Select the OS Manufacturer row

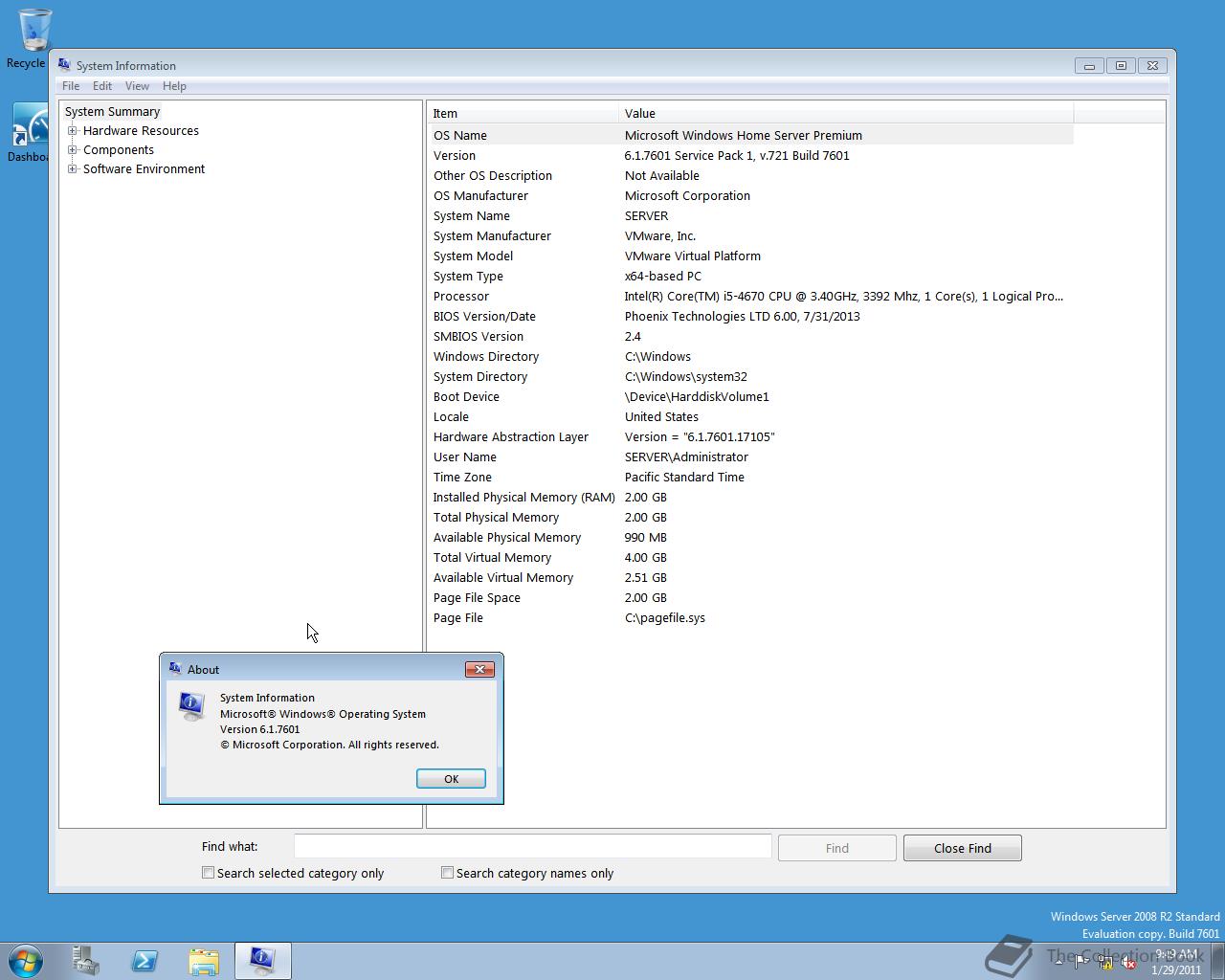click(750, 195)
